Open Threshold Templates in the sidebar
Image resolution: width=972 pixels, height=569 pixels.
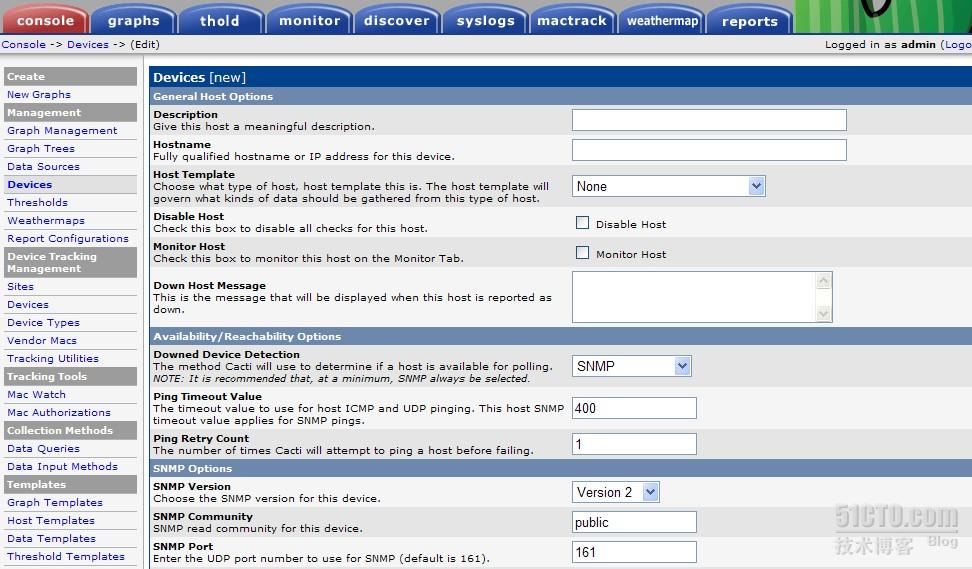(x=66, y=556)
